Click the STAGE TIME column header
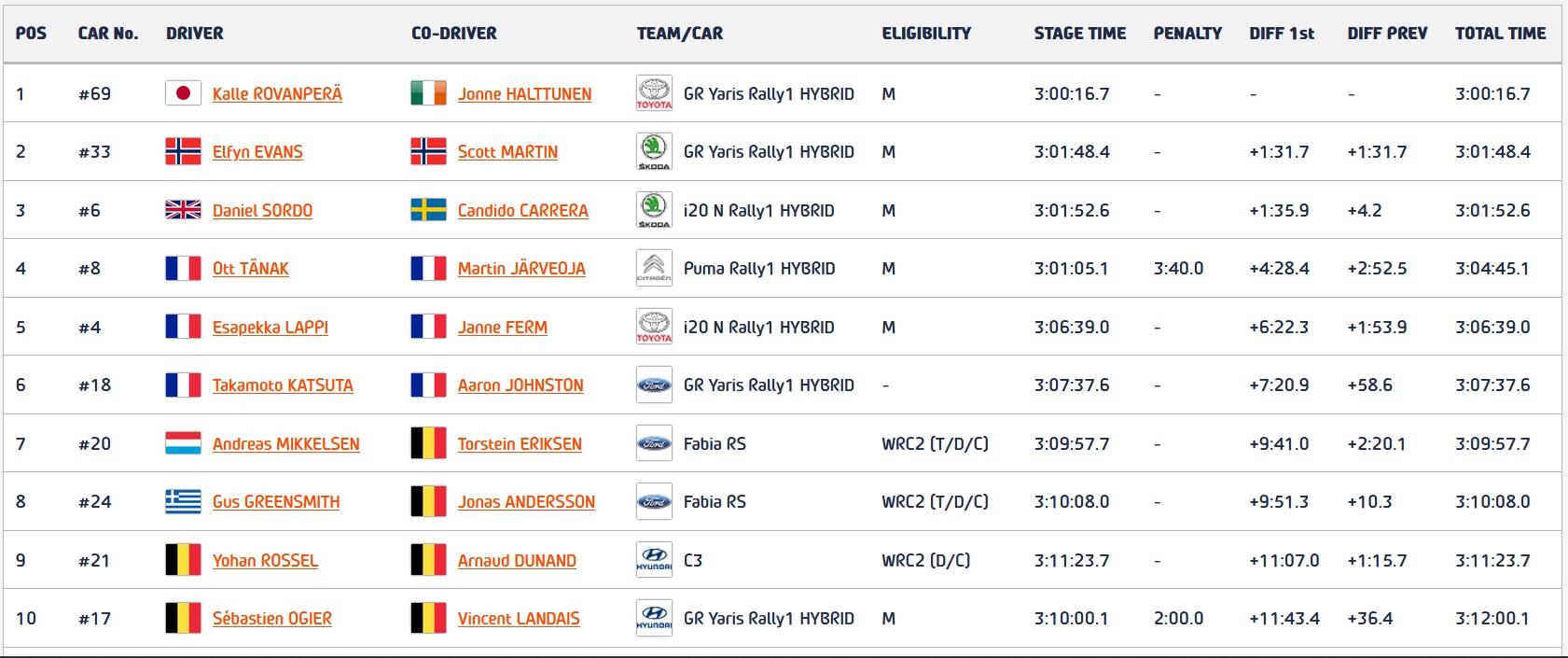1568x658 pixels. point(1080,34)
